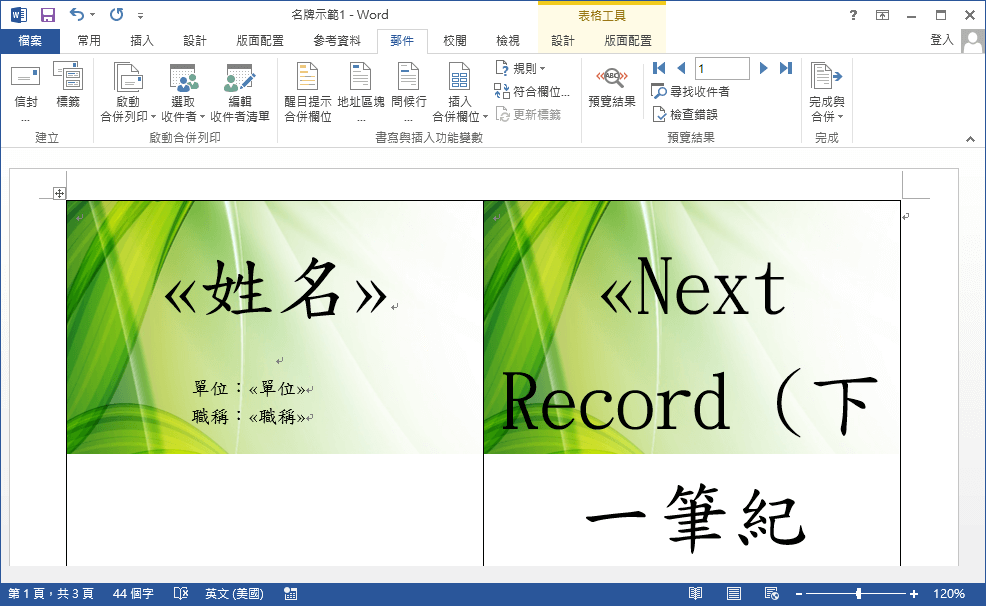Insert a 問候行 greeting line
The height and width of the screenshot is (606, 986).
pos(407,88)
